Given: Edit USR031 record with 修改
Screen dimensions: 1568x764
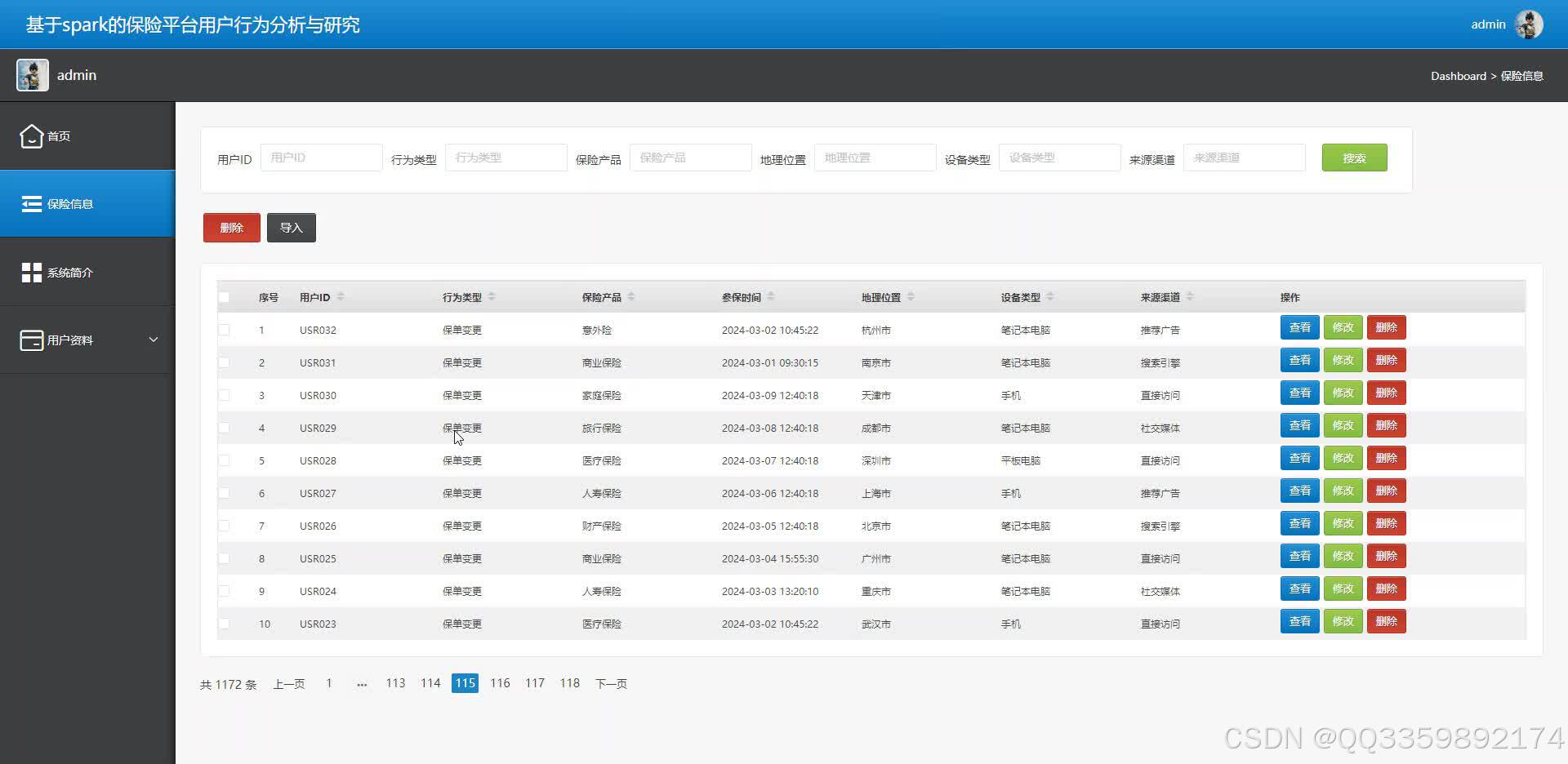Looking at the screenshot, I should point(1343,360).
